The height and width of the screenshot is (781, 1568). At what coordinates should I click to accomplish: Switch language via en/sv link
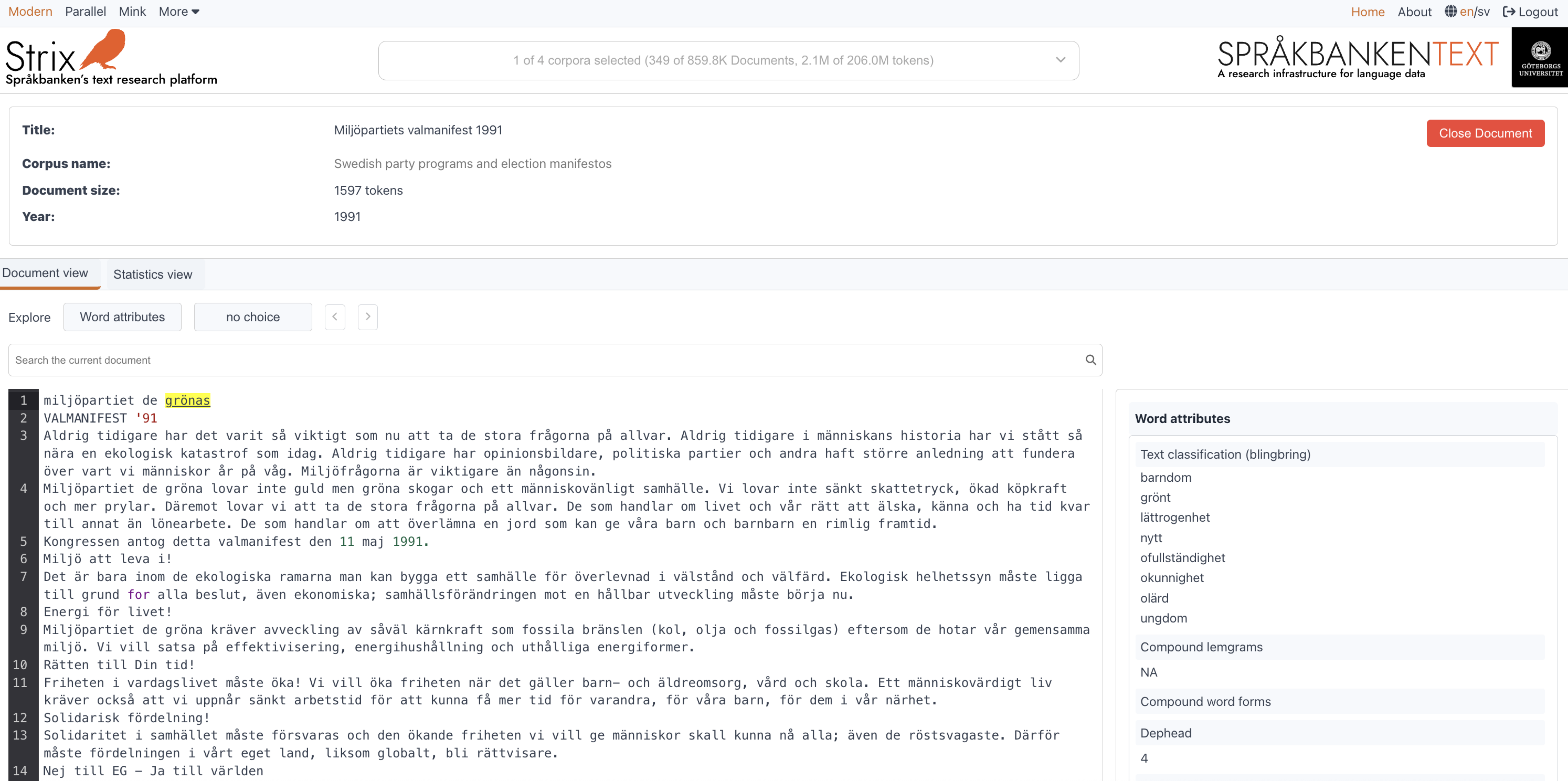tap(1474, 12)
